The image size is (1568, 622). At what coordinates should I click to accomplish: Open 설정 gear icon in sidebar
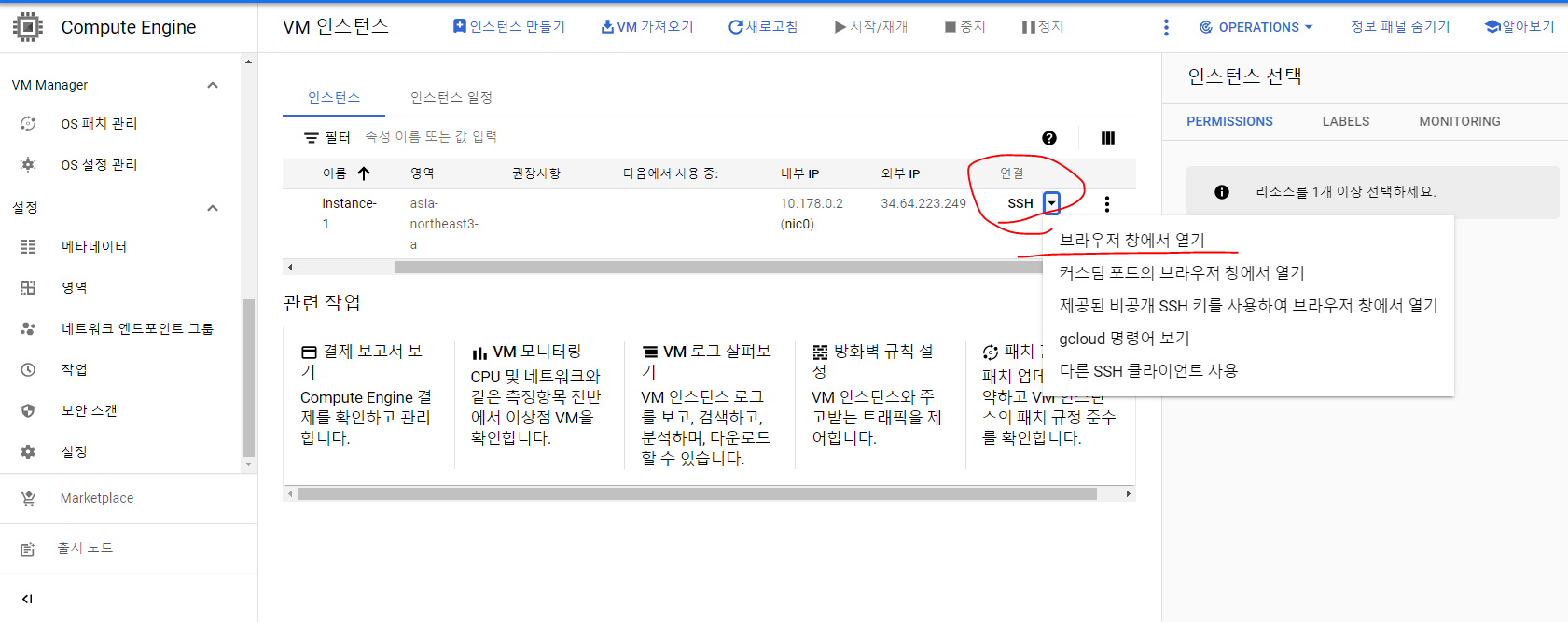pyautogui.click(x=28, y=451)
